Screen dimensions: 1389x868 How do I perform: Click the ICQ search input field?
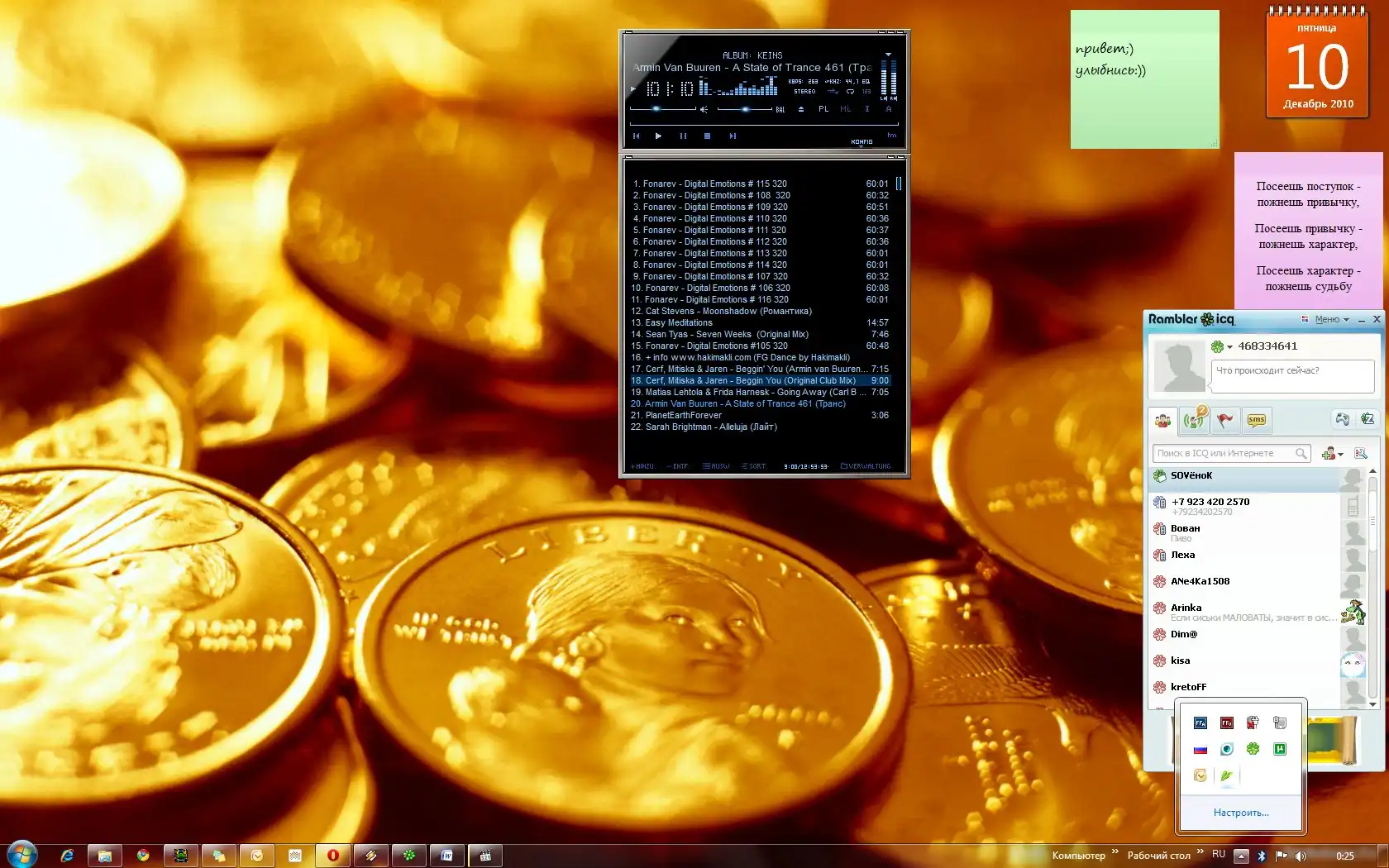pyautogui.click(x=1224, y=453)
